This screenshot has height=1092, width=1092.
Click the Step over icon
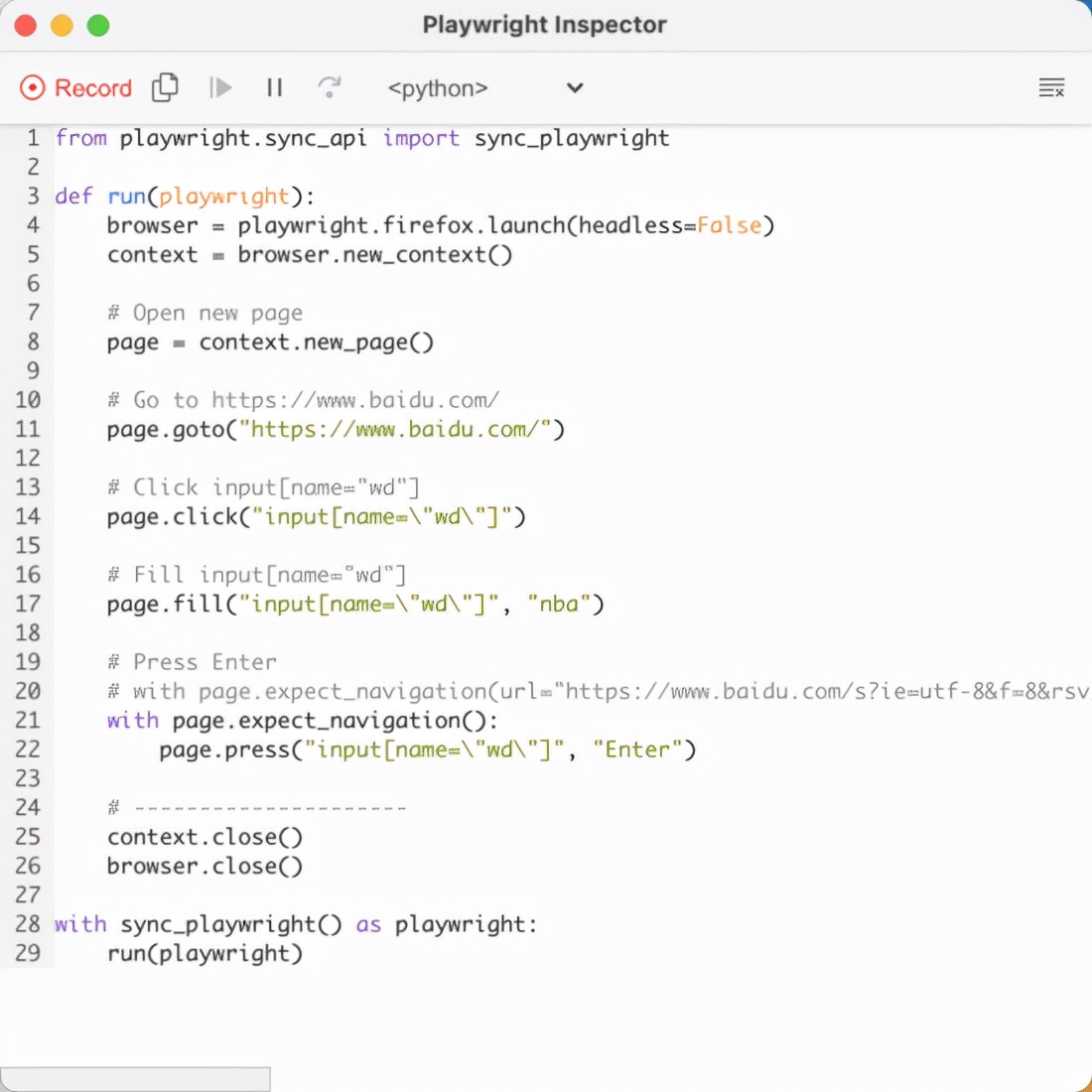tap(330, 87)
